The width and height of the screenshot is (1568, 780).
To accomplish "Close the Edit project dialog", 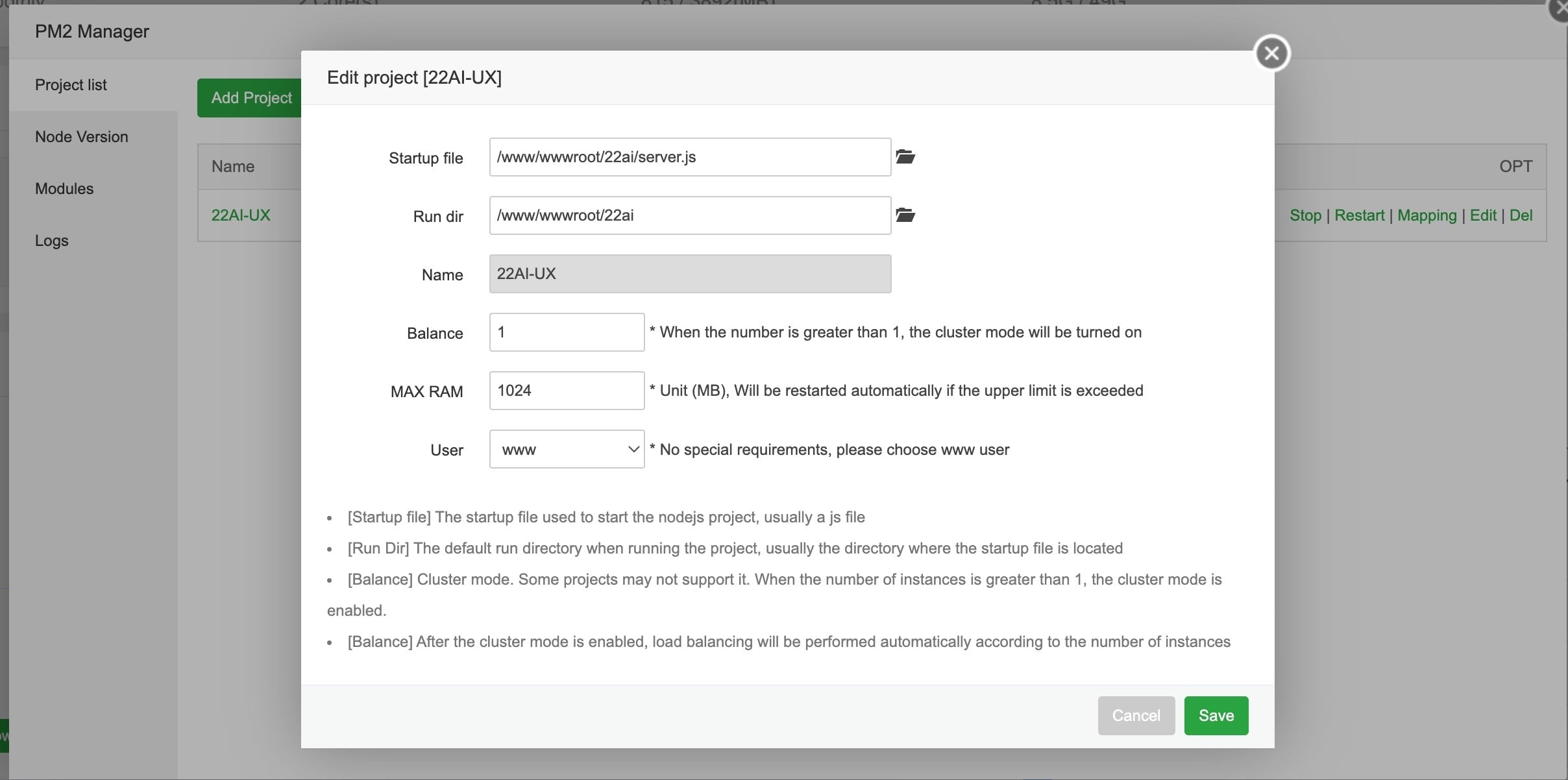I will (1271, 53).
